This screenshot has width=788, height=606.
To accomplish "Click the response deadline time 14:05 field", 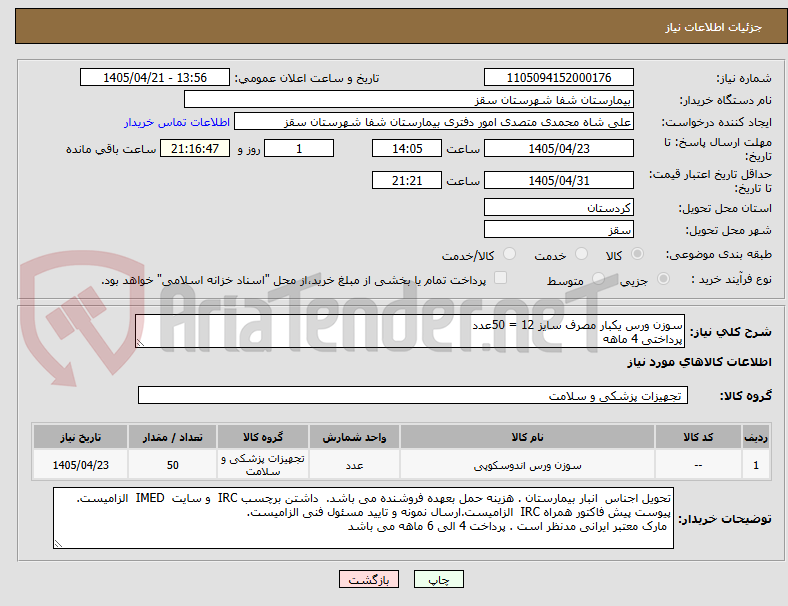I will [407, 149].
